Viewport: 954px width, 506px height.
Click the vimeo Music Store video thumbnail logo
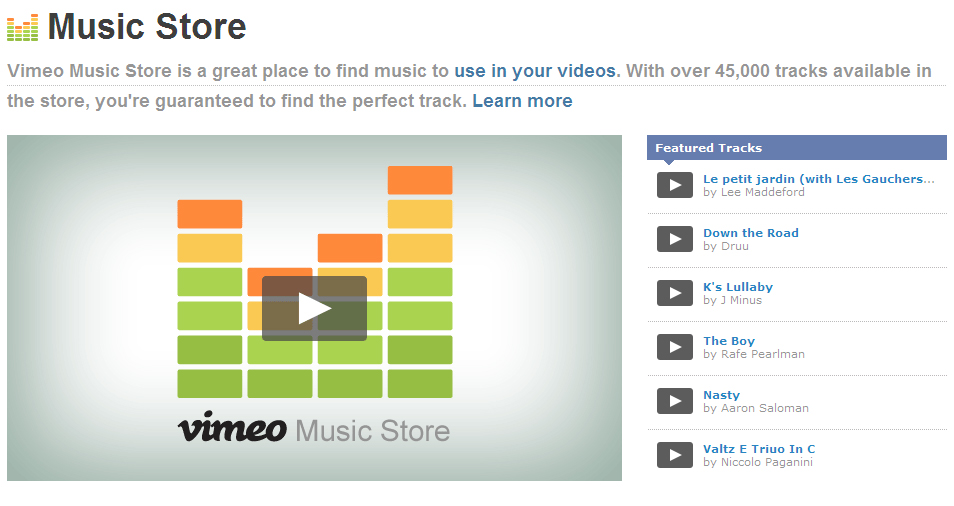[x=314, y=429]
